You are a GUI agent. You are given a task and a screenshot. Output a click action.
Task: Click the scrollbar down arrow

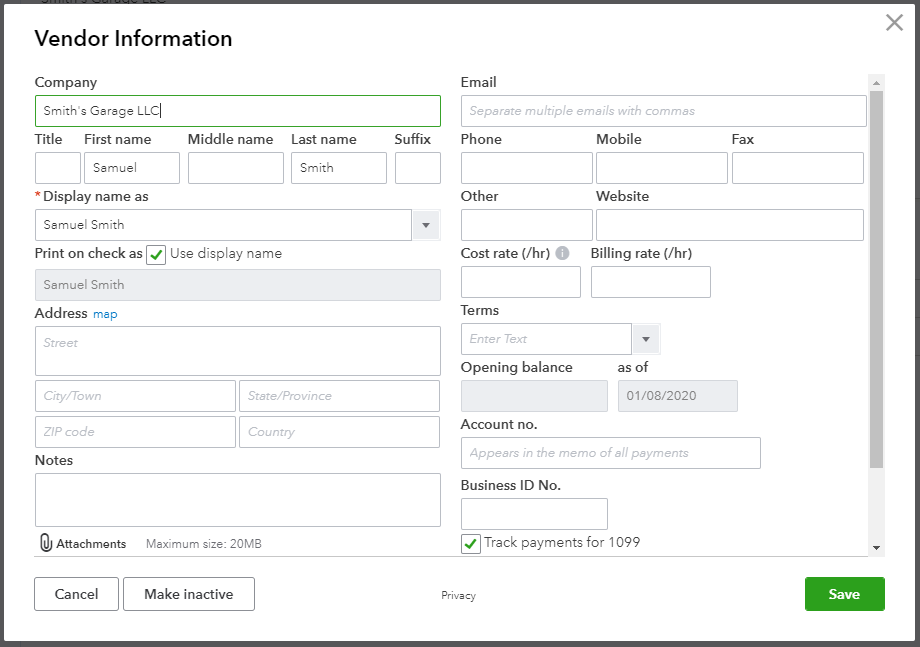(x=876, y=548)
